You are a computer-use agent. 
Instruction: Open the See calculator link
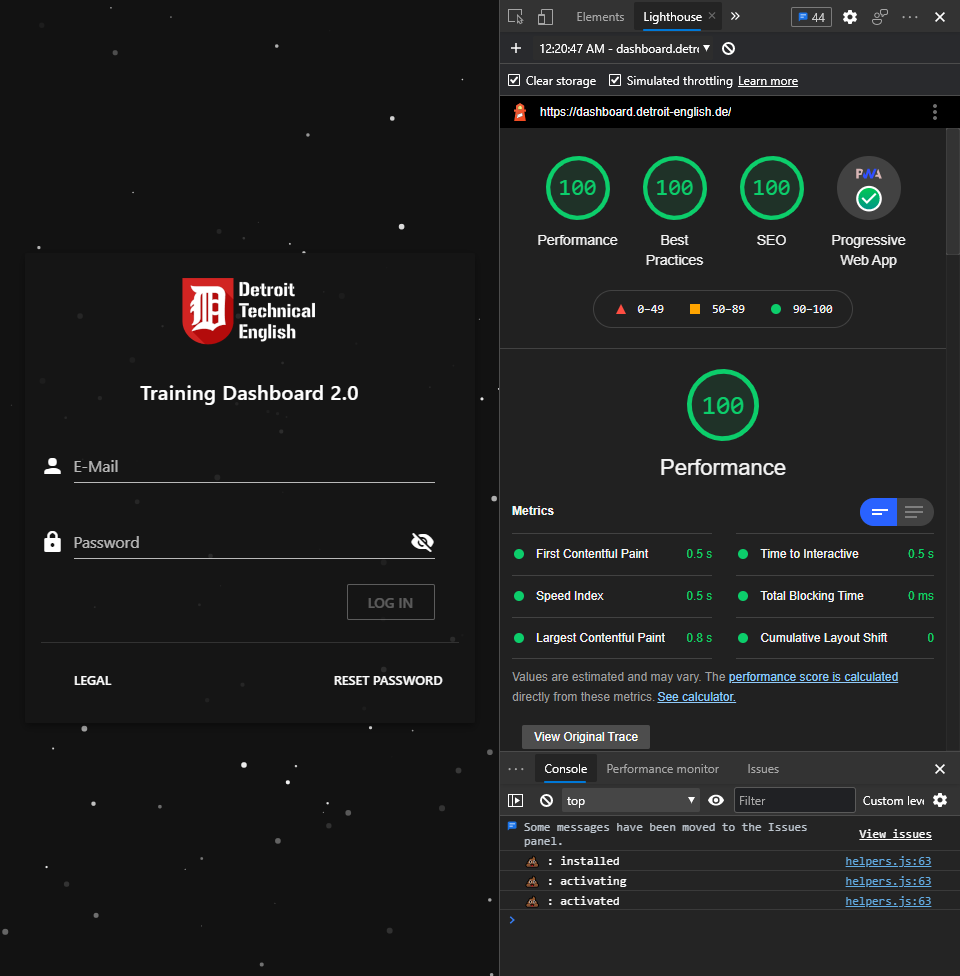(696, 697)
